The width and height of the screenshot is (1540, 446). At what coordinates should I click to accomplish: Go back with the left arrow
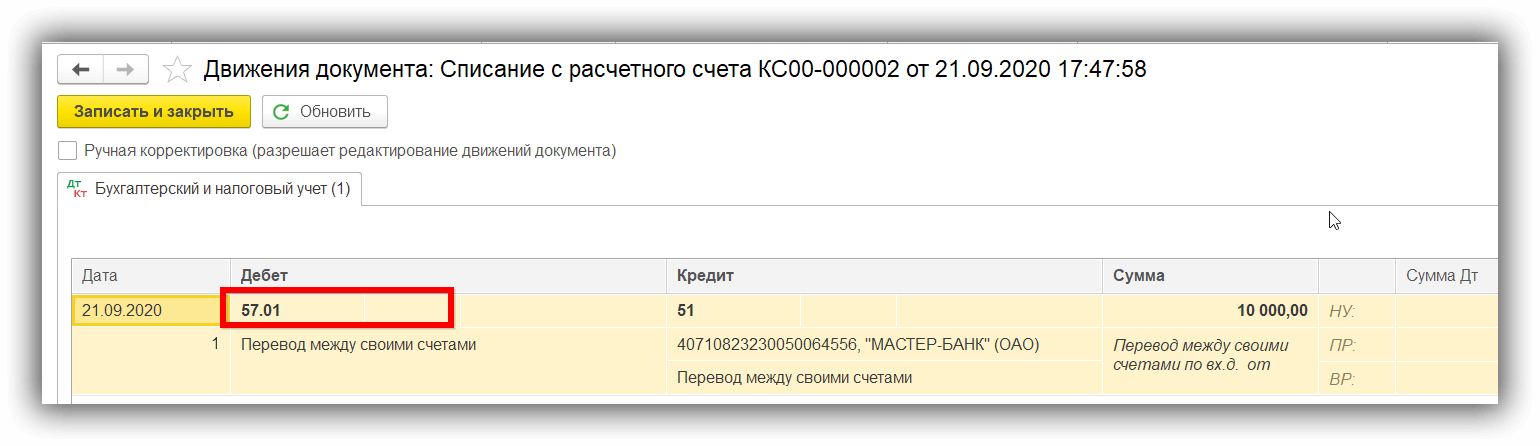pos(81,69)
